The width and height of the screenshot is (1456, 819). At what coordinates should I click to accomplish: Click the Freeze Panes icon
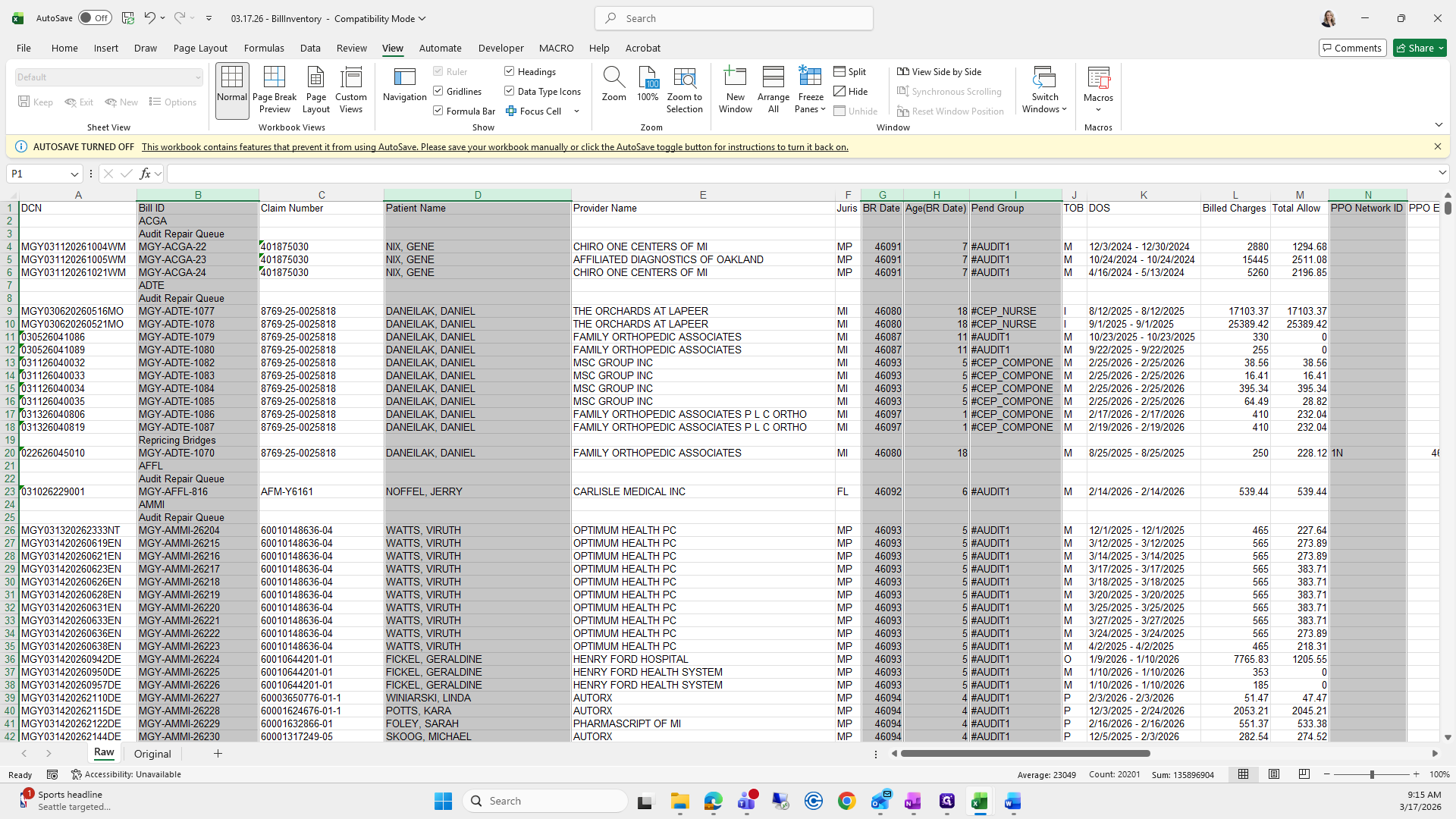coord(810,77)
